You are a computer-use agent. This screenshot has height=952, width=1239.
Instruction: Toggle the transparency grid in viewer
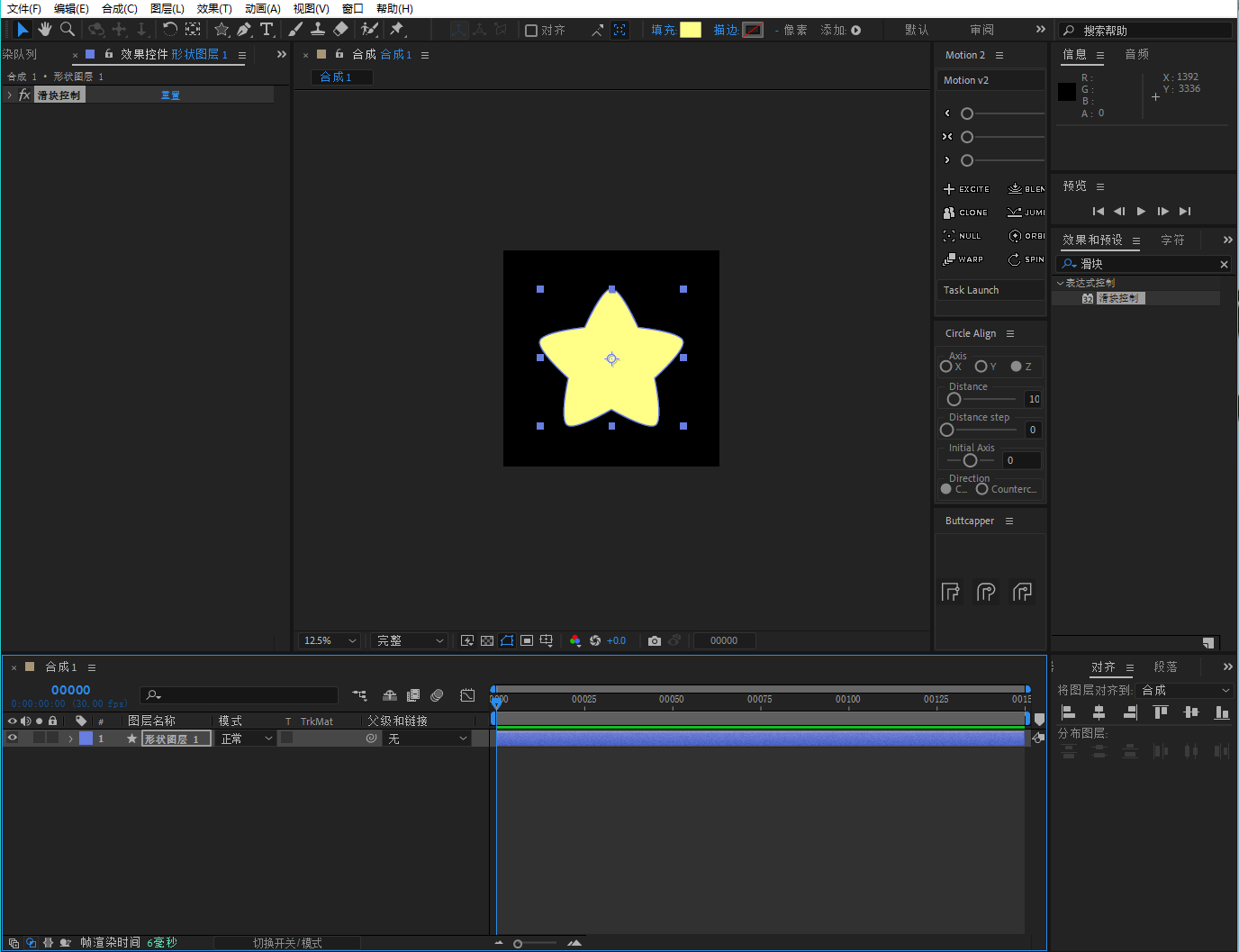pyautogui.click(x=487, y=640)
